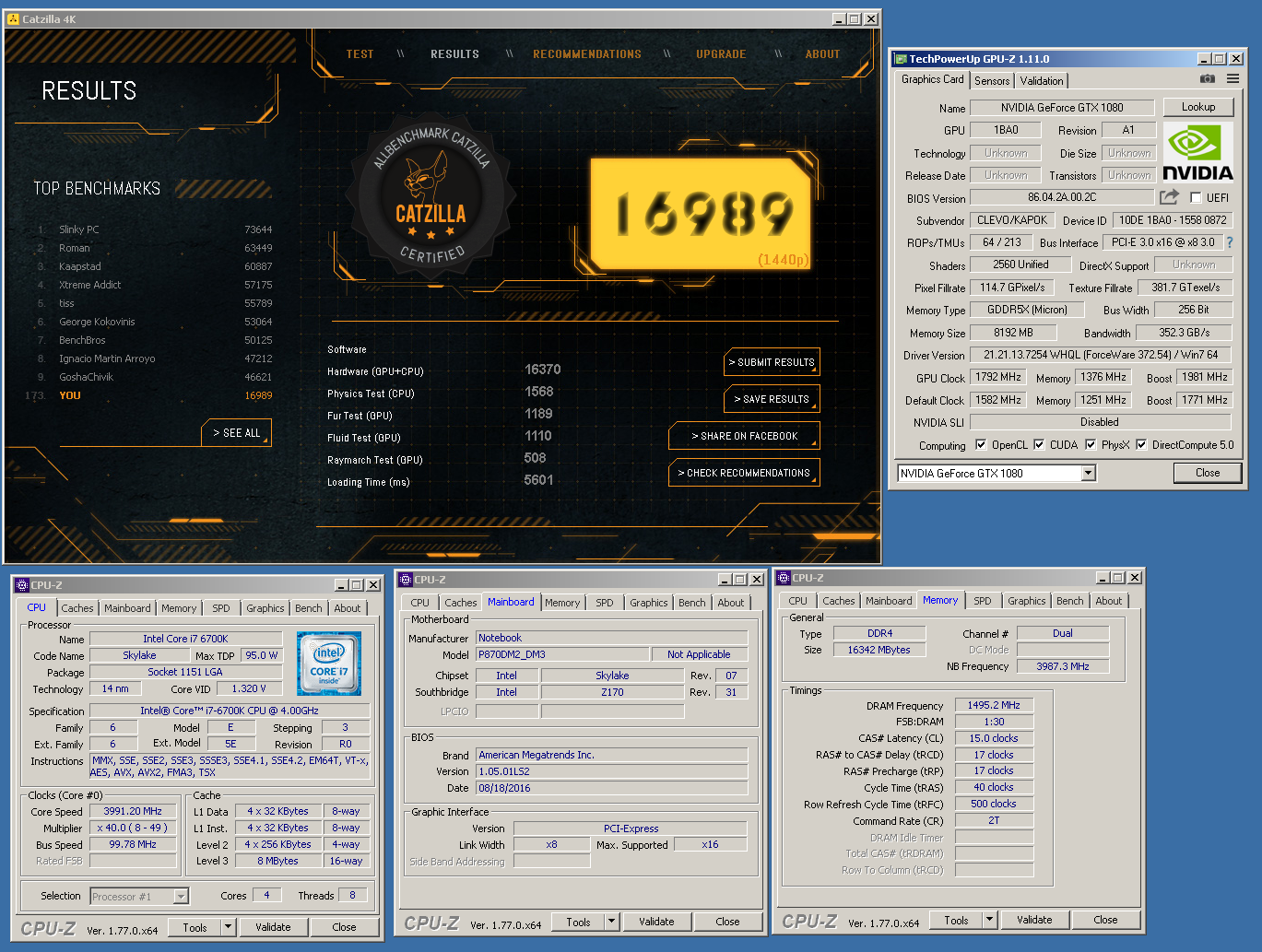Switch to the Validation tab in GPU-Z
This screenshot has width=1262, height=952.
(x=1042, y=81)
